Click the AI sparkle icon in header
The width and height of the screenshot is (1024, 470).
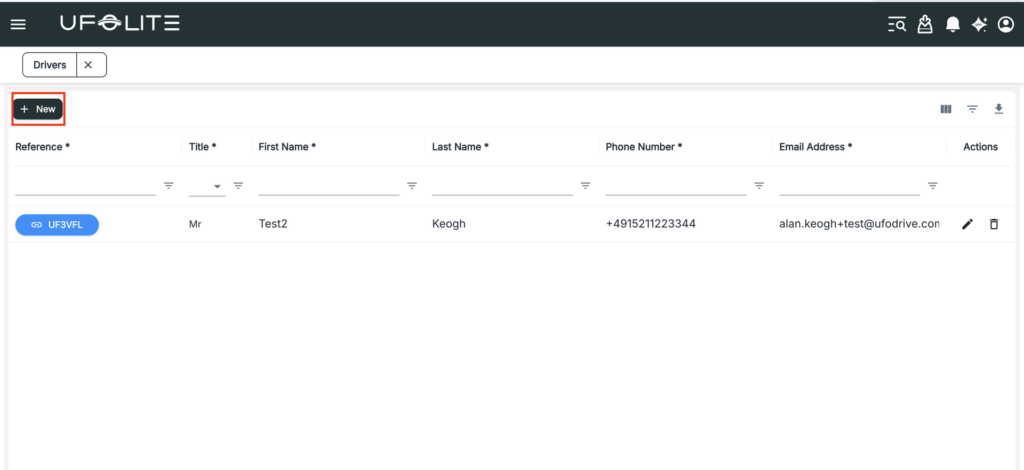[x=980, y=24]
